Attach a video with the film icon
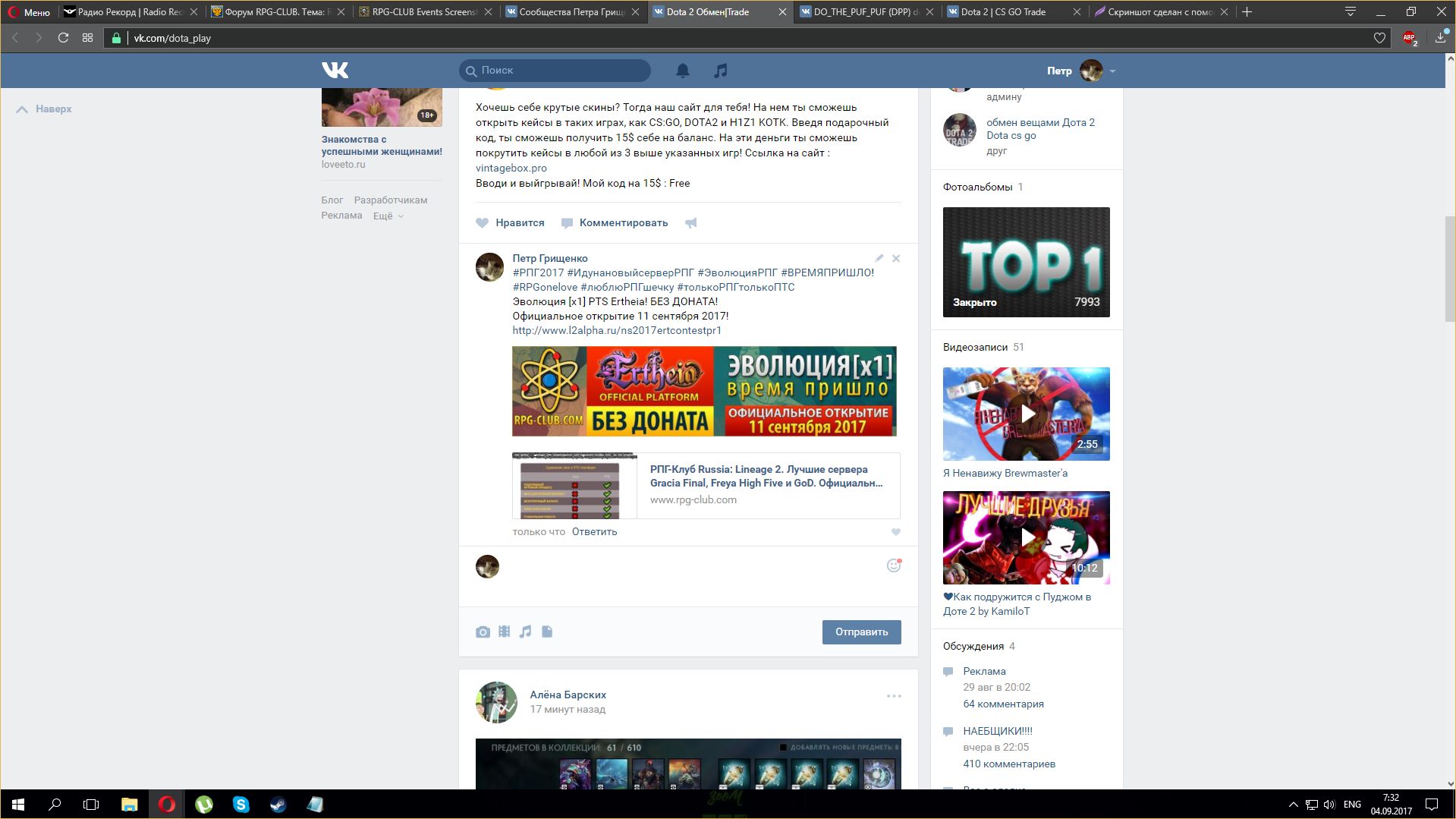The image size is (1456, 819). [504, 632]
